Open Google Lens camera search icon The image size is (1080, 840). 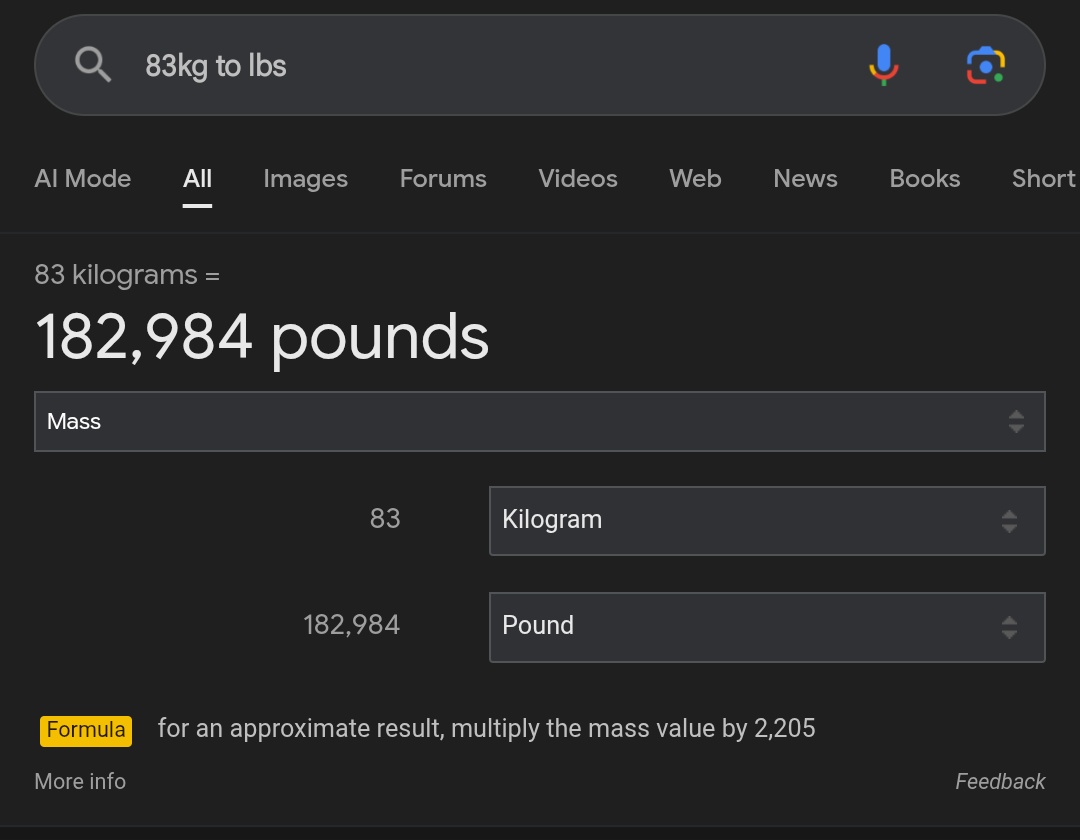986,65
